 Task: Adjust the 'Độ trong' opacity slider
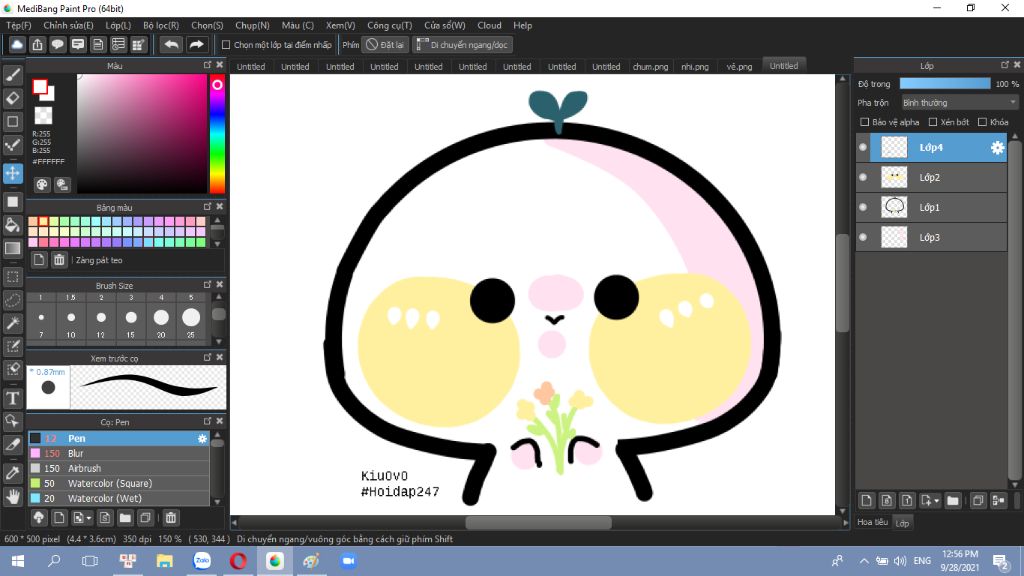tap(945, 84)
